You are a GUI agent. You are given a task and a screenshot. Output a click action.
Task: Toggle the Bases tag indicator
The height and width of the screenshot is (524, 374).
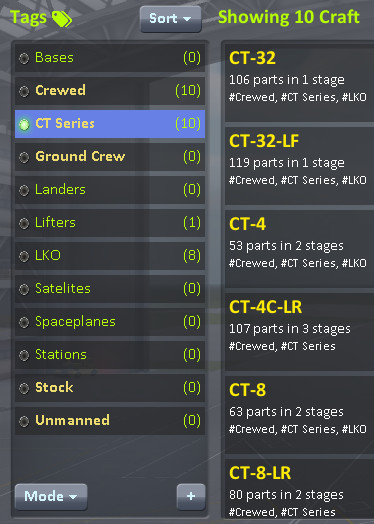tap(24, 58)
